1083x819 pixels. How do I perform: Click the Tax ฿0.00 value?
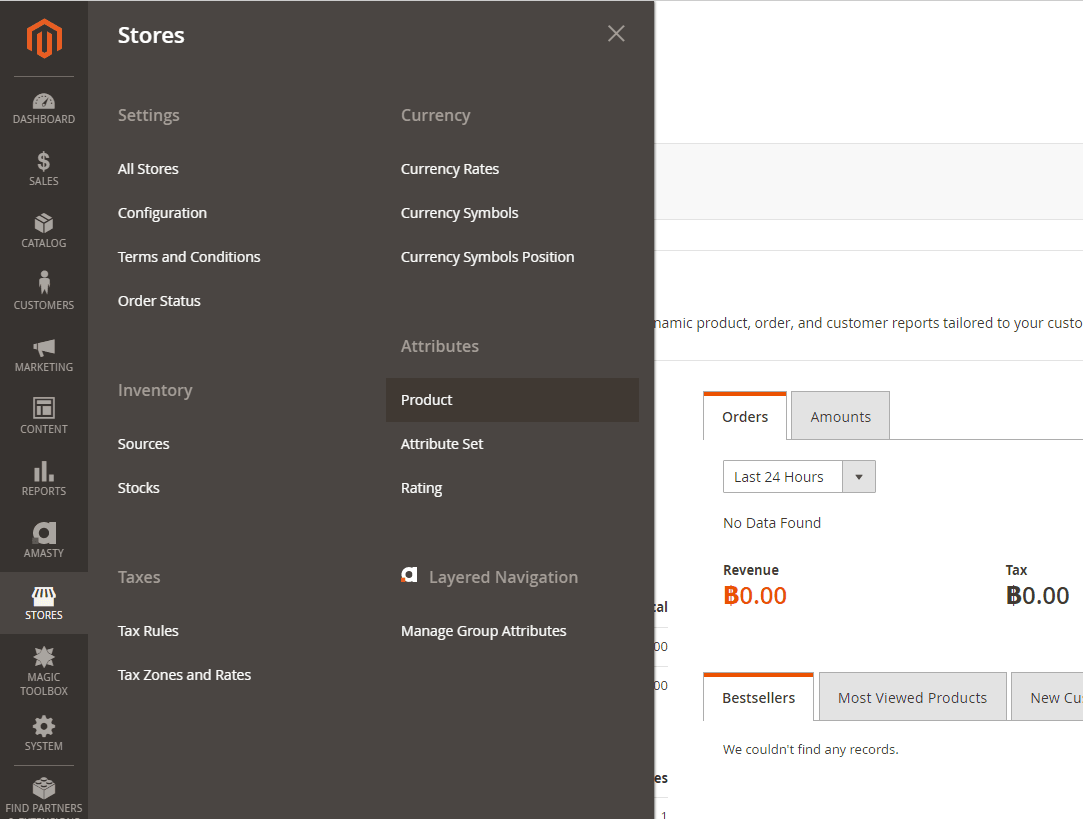1037,595
